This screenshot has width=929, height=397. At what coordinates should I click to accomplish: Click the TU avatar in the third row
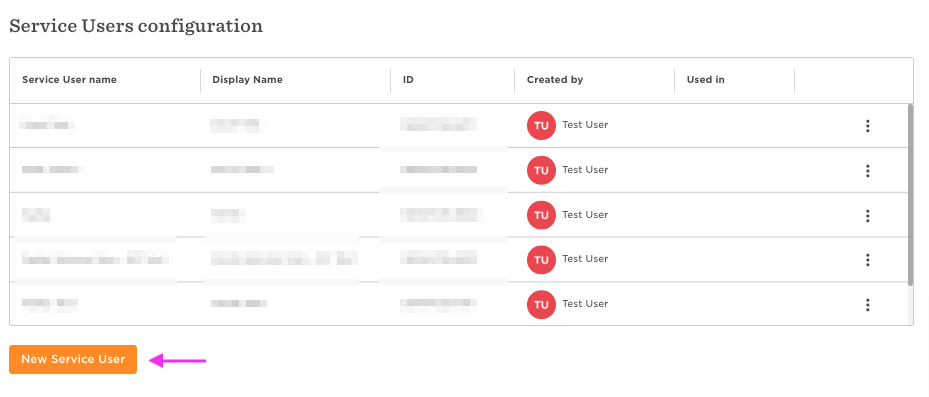point(541,215)
